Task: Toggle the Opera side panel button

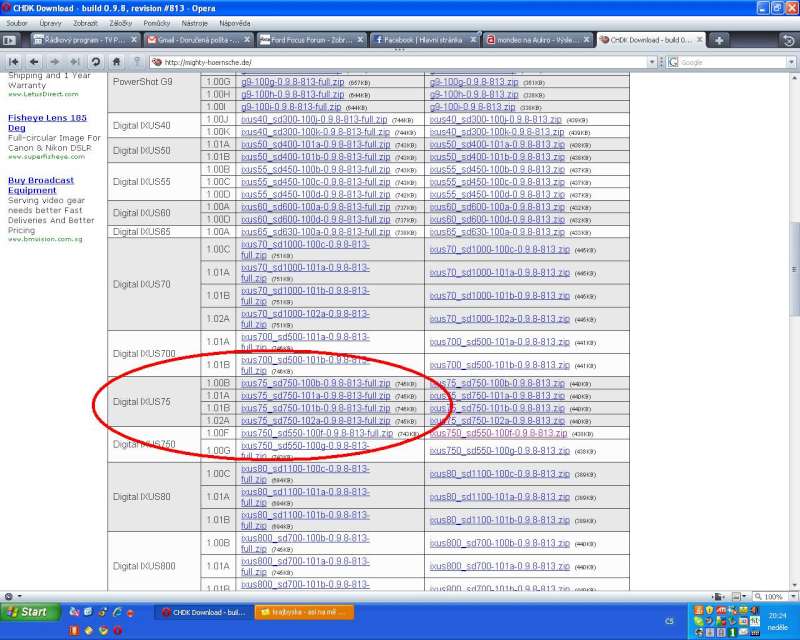Action: coord(10,40)
